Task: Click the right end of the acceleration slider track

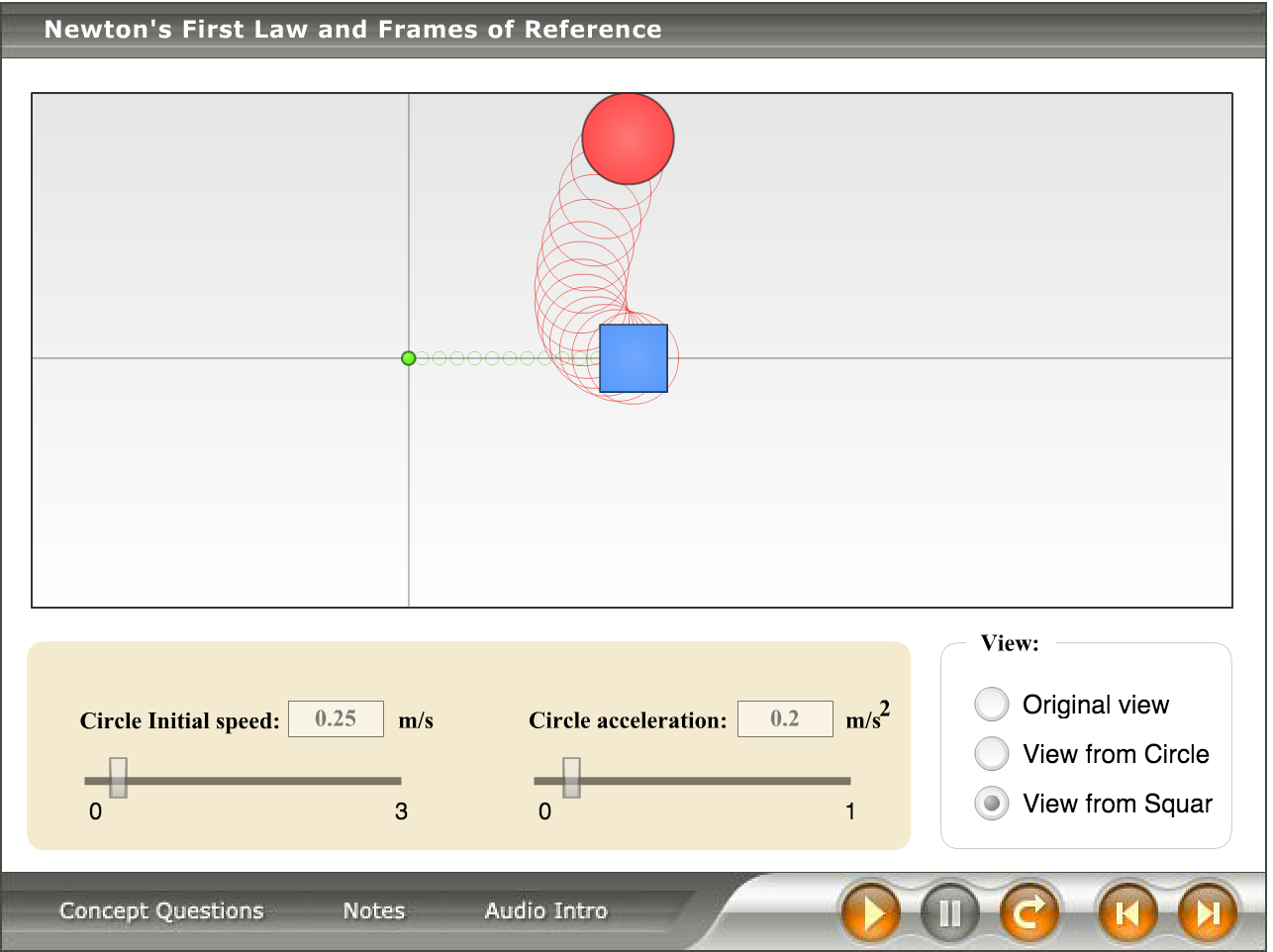Action: tap(846, 781)
